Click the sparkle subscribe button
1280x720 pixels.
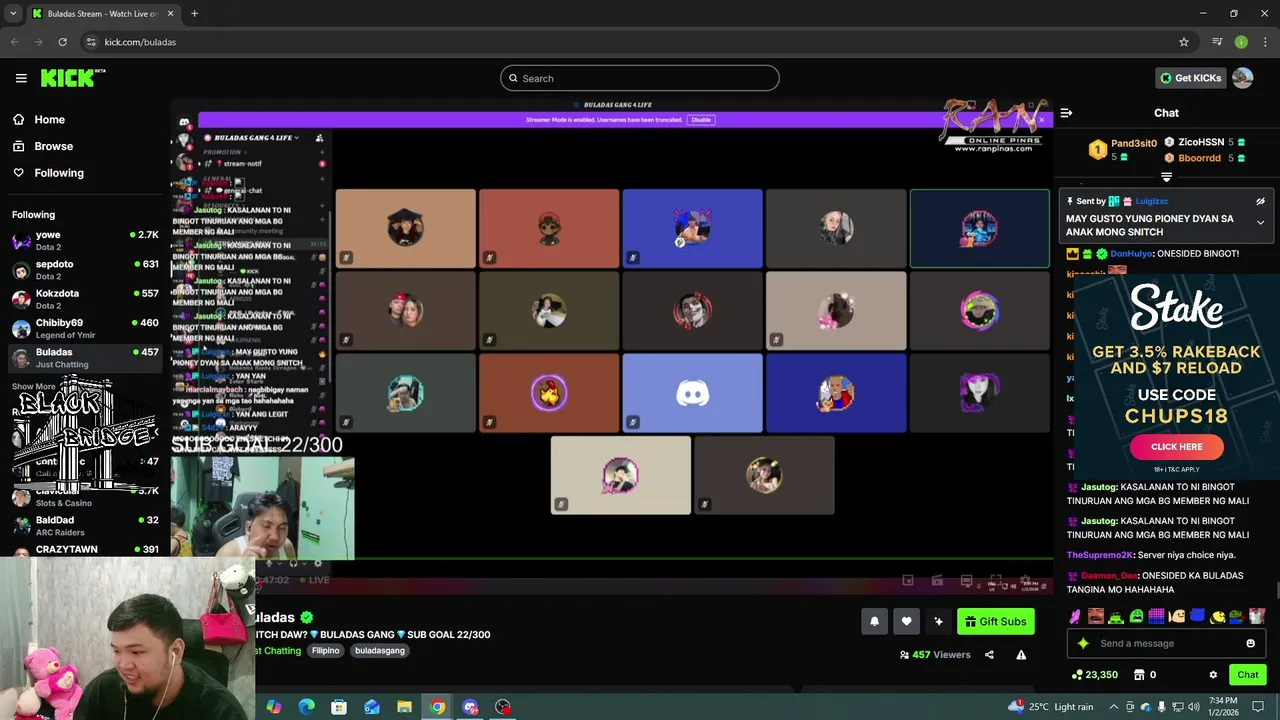[938, 621]
